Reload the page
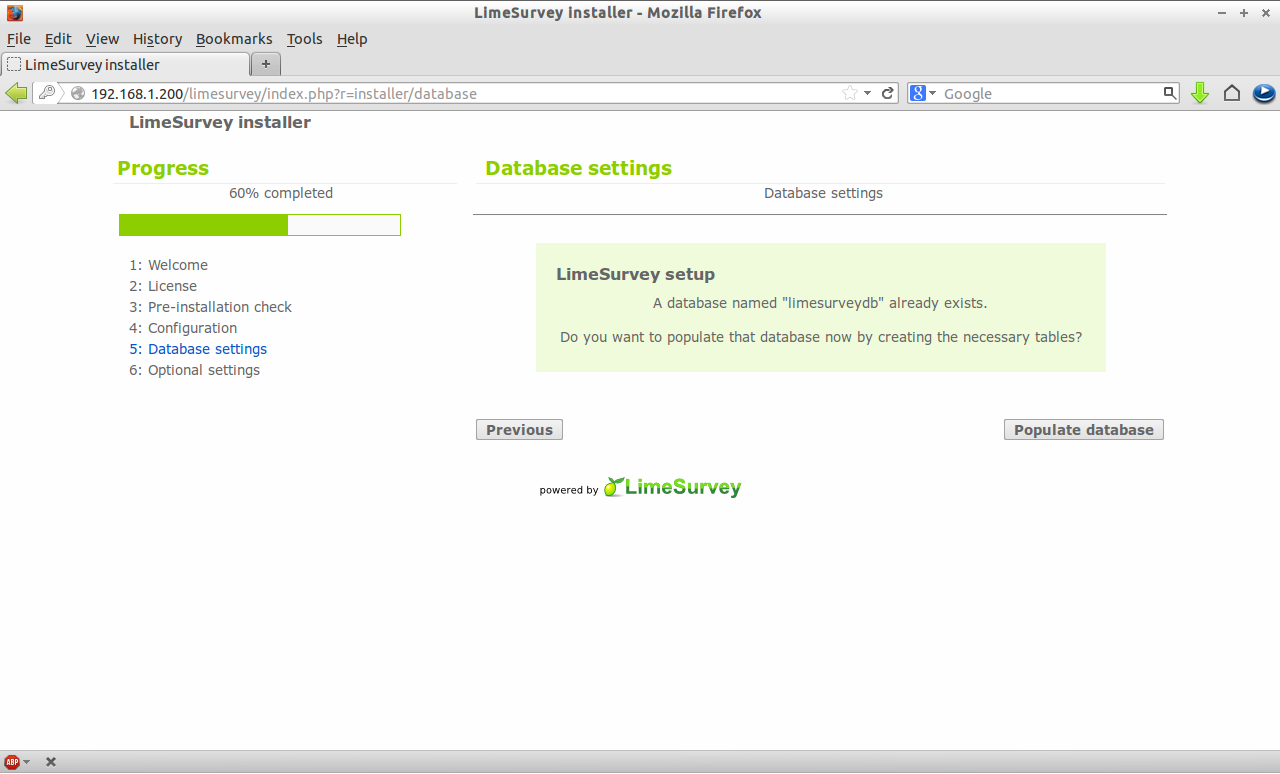 point(887,93)
